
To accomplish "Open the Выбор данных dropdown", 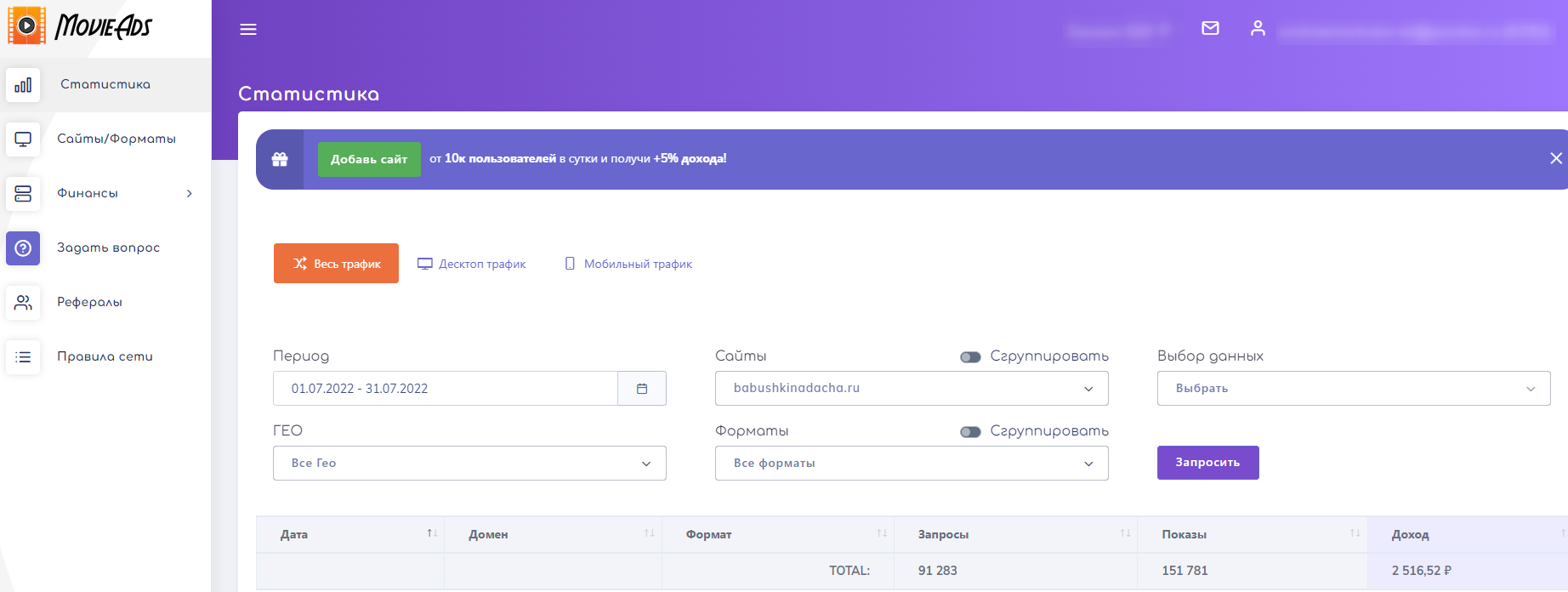I will point(1354,389).
